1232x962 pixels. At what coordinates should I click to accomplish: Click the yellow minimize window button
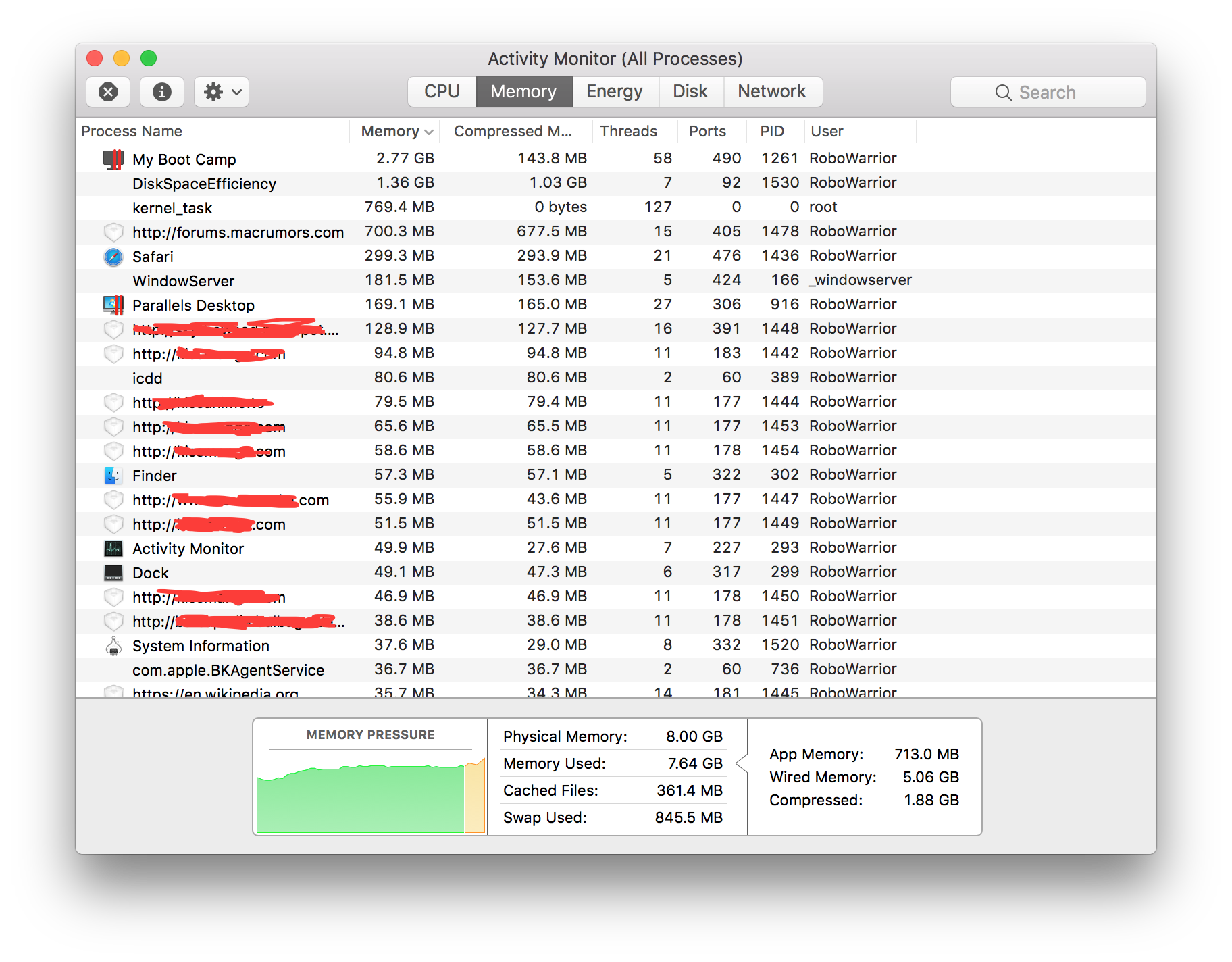coord(122,58)
